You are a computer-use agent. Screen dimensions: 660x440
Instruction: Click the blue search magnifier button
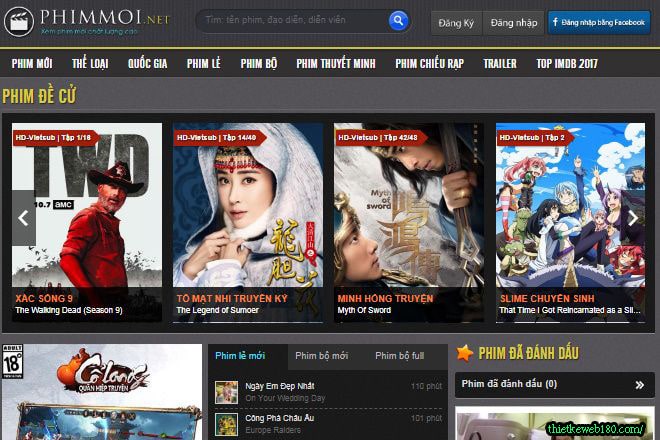pyautogui.click(x=398, y=20)
